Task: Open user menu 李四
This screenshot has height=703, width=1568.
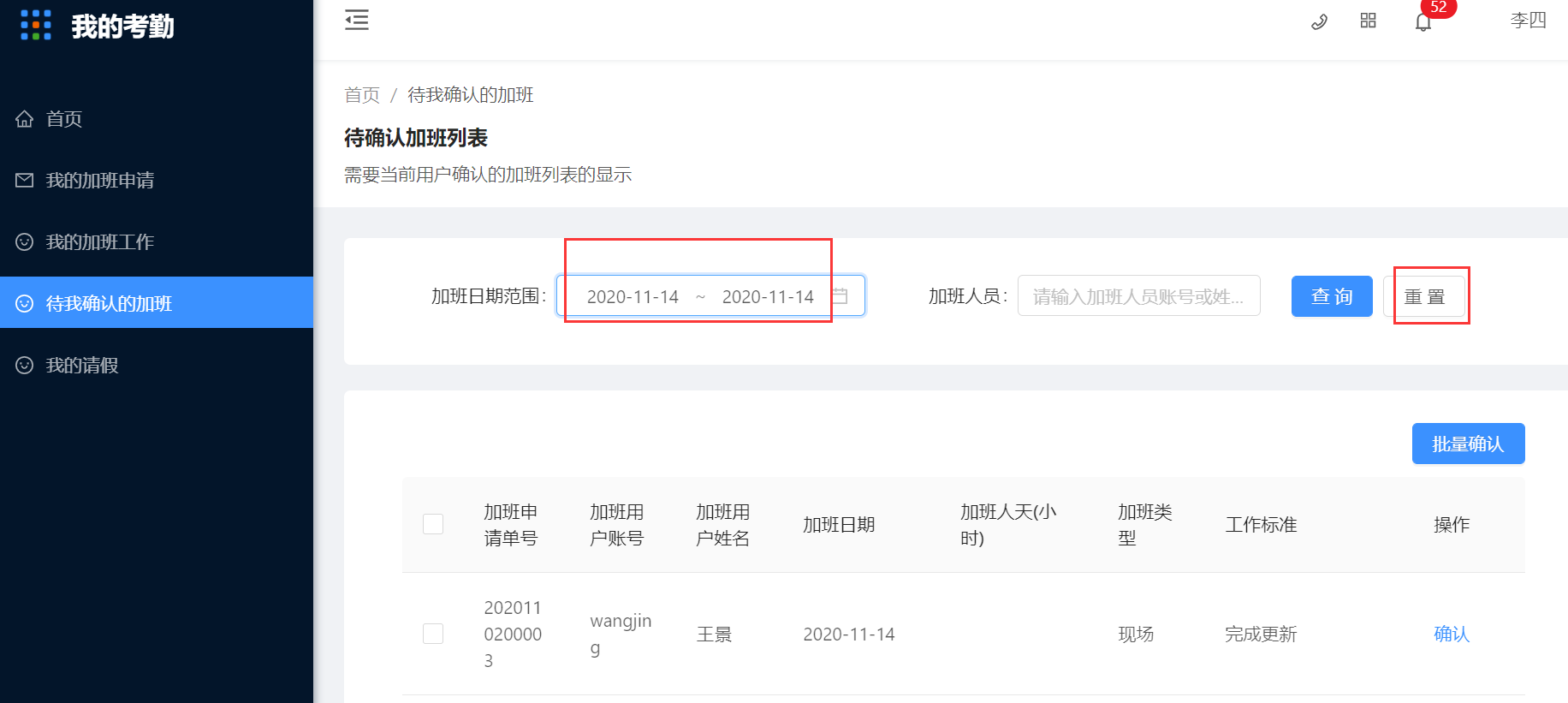Action: coord(1529,21)
